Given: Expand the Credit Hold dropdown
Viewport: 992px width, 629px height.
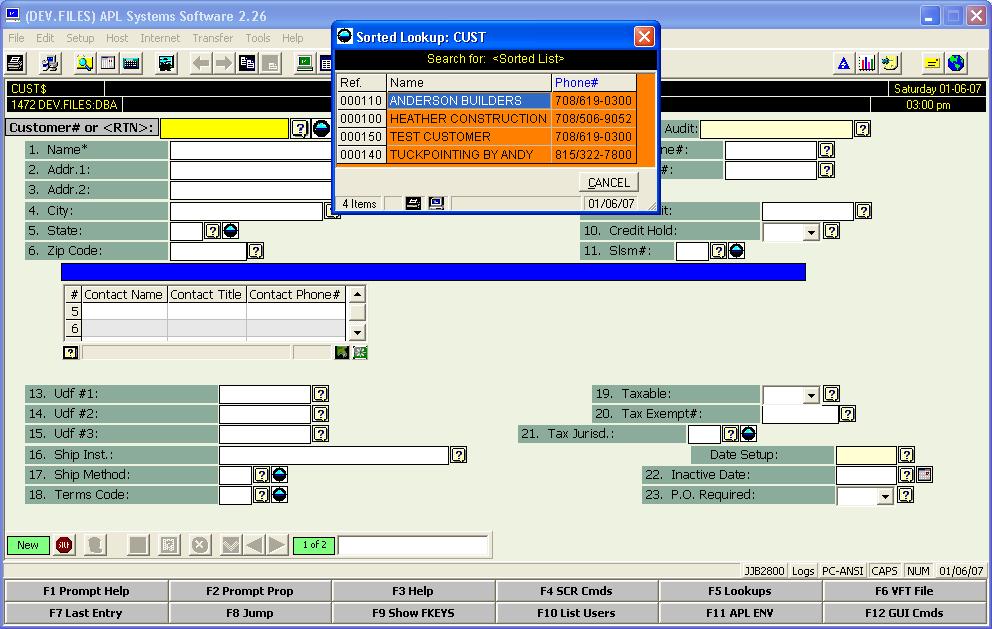Looking at the screenshot, I should [x=811, y=232].
